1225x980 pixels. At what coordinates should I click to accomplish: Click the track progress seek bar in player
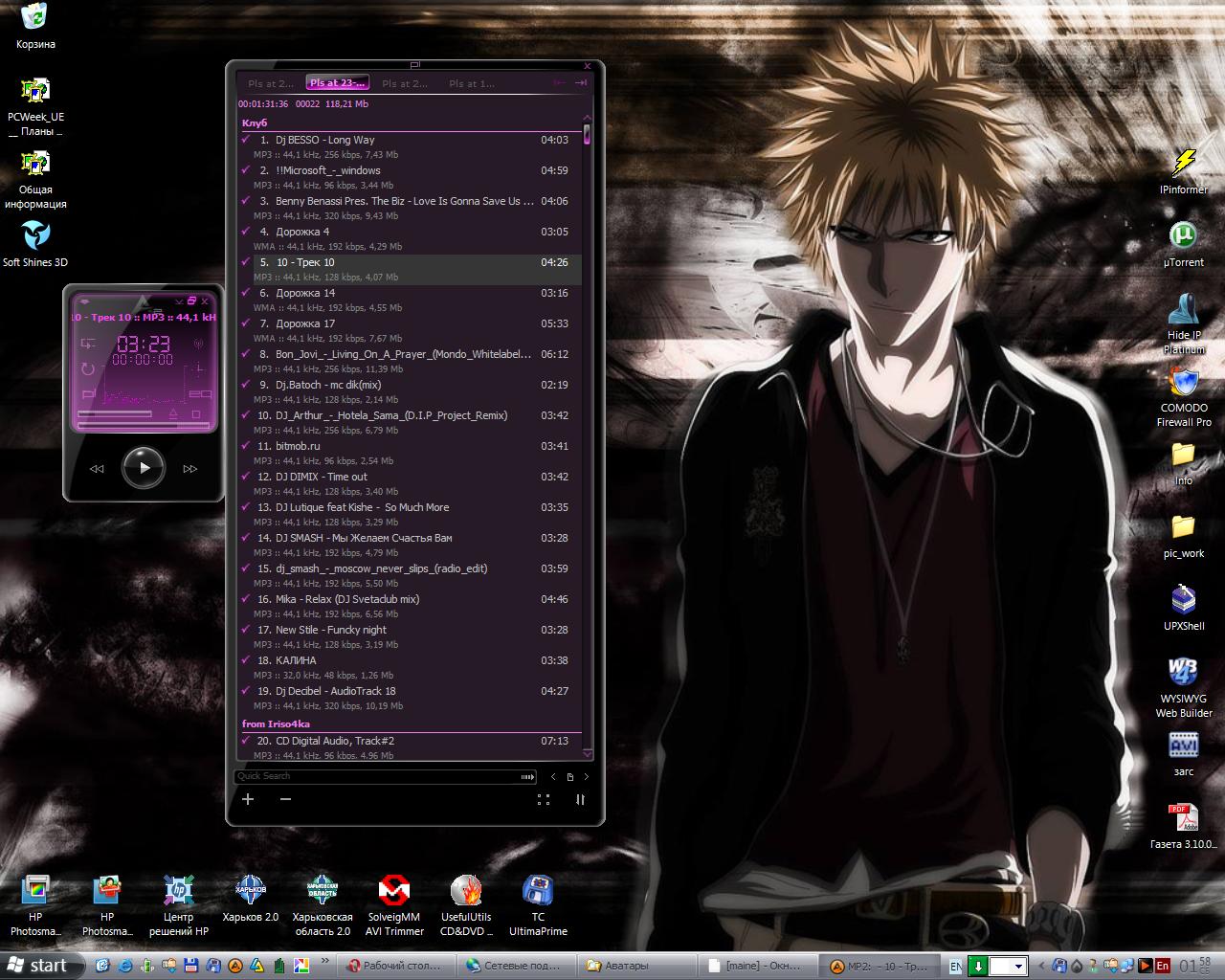pos(144,425)
